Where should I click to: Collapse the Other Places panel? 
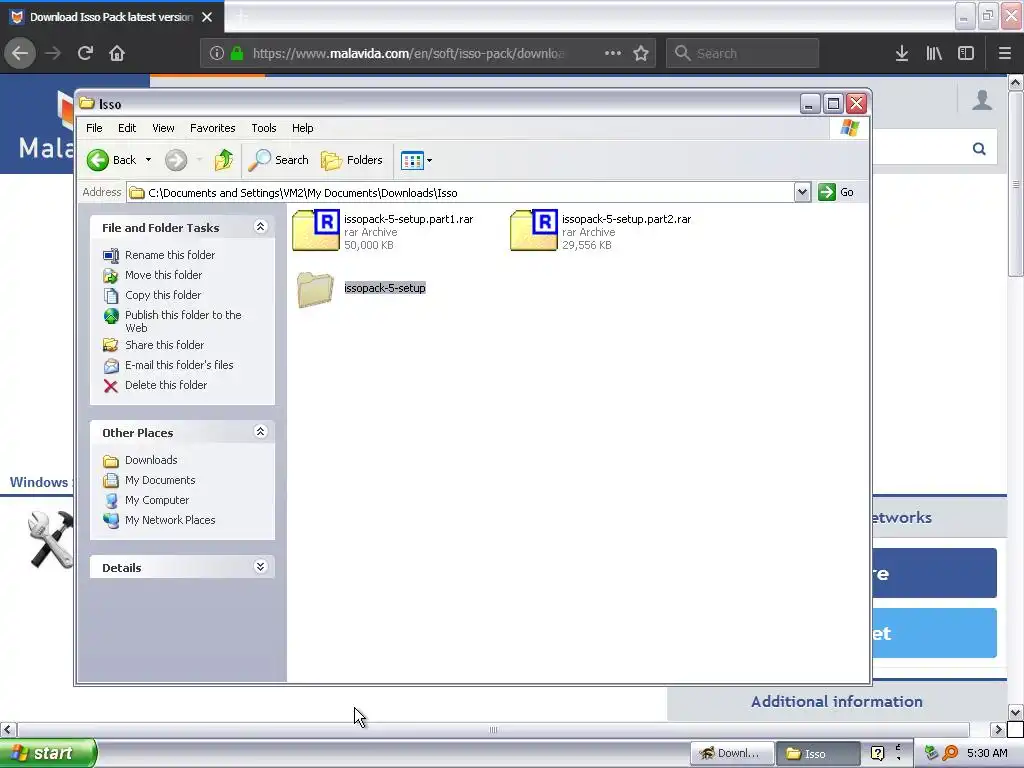click(x=260, y=432)
